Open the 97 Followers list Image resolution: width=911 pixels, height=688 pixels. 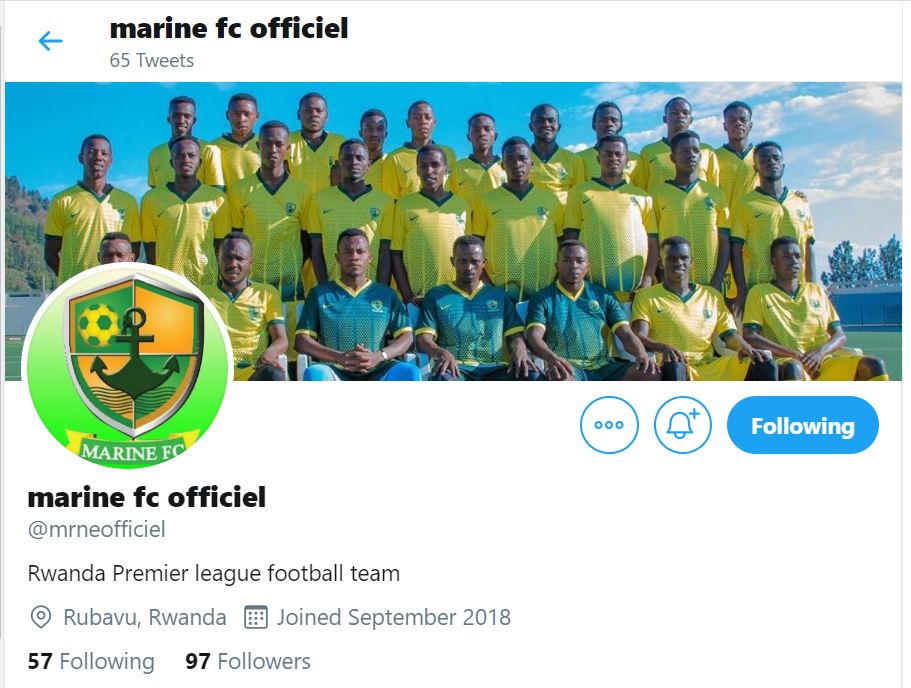[x=248, y=661]
